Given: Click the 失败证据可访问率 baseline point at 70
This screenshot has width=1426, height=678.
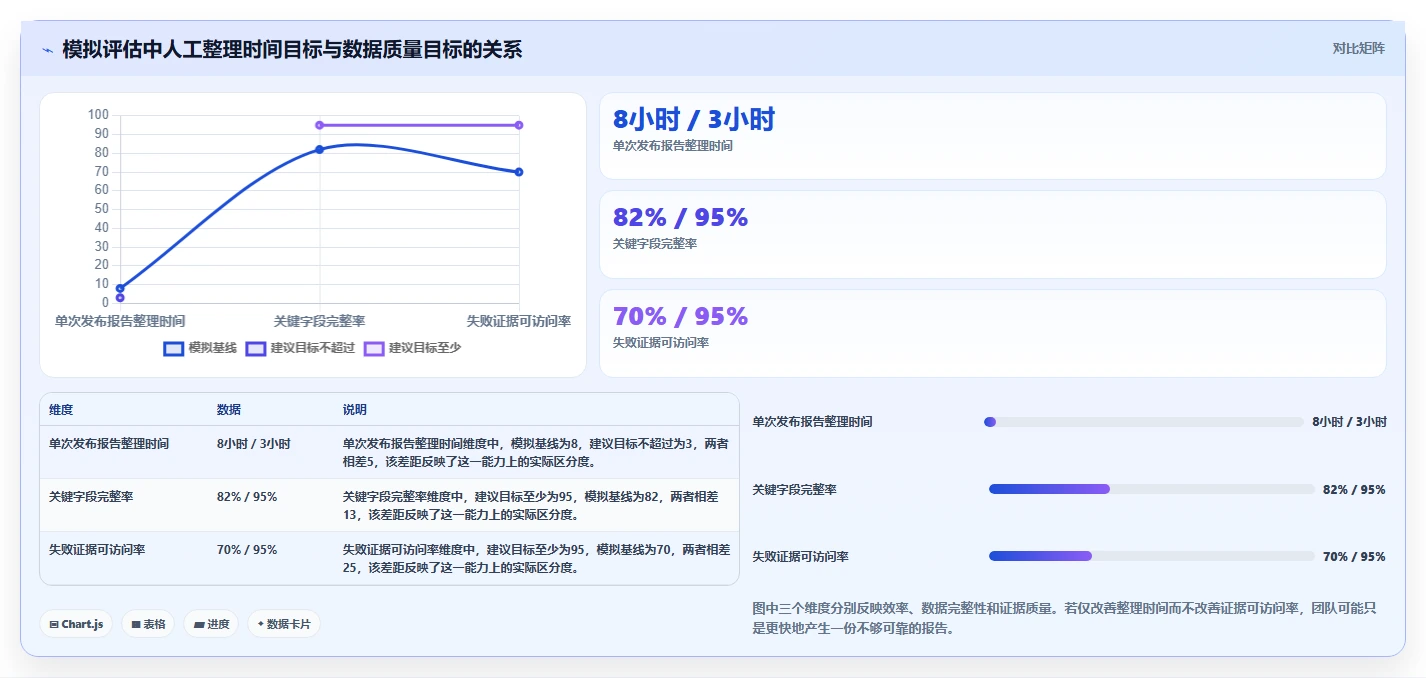Looking at the screenshot, I should 519,172.
